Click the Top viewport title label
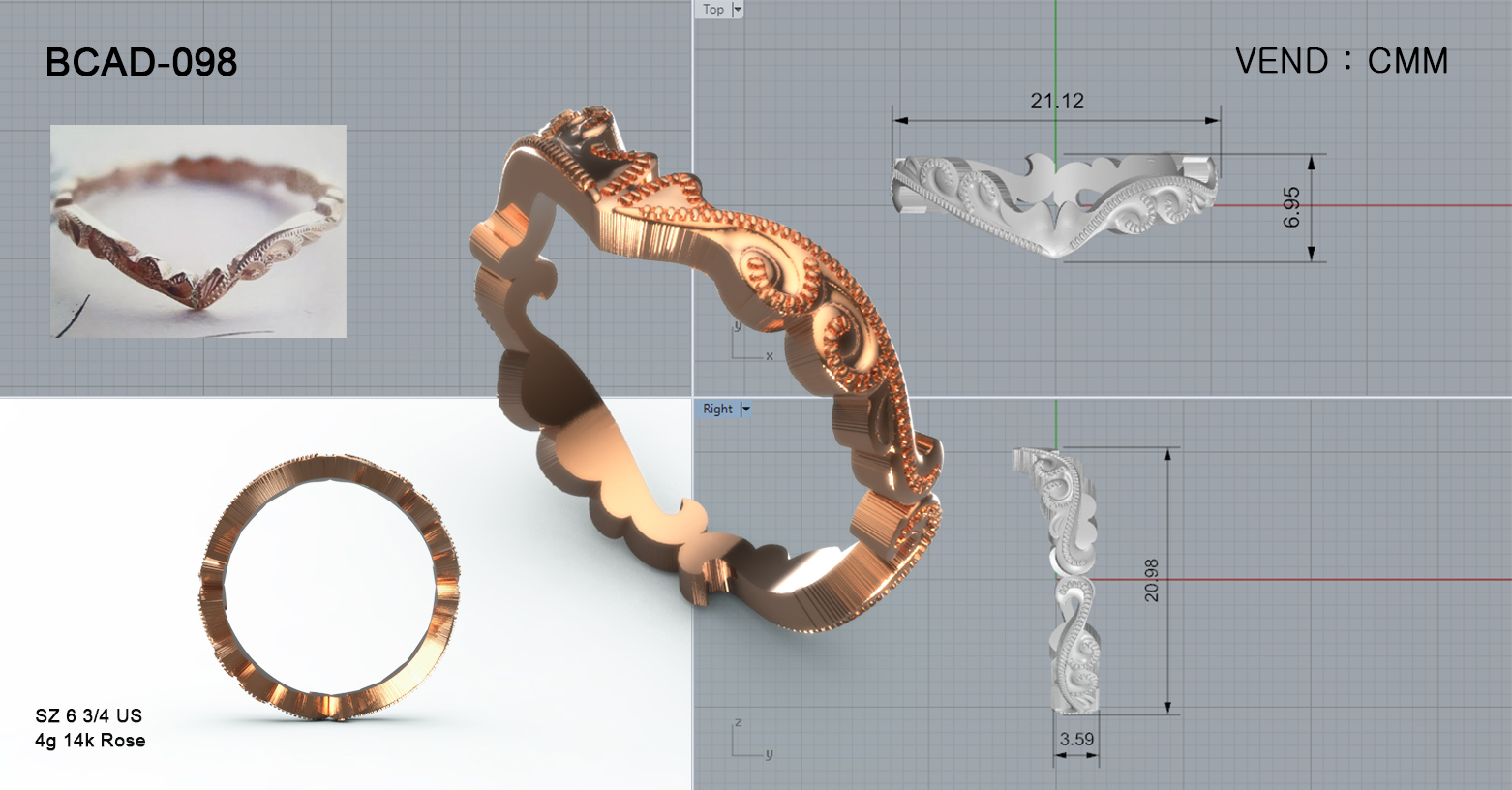Image resolution: width=1512 pixels, height=790 pixels. click(x=713, y=10)
